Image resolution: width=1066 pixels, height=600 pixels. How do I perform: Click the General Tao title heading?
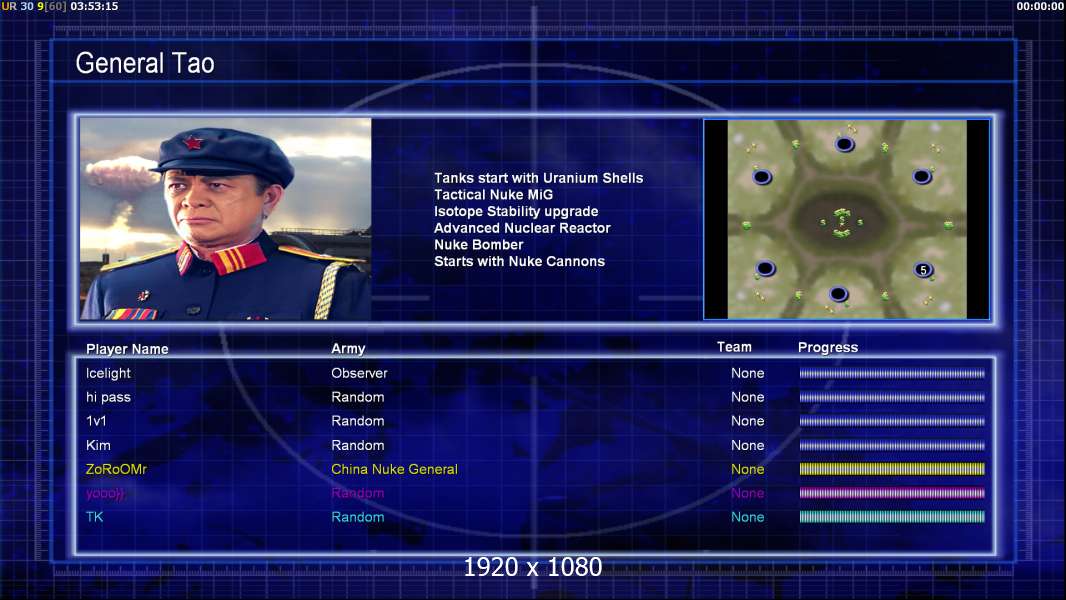coord(145,63)
